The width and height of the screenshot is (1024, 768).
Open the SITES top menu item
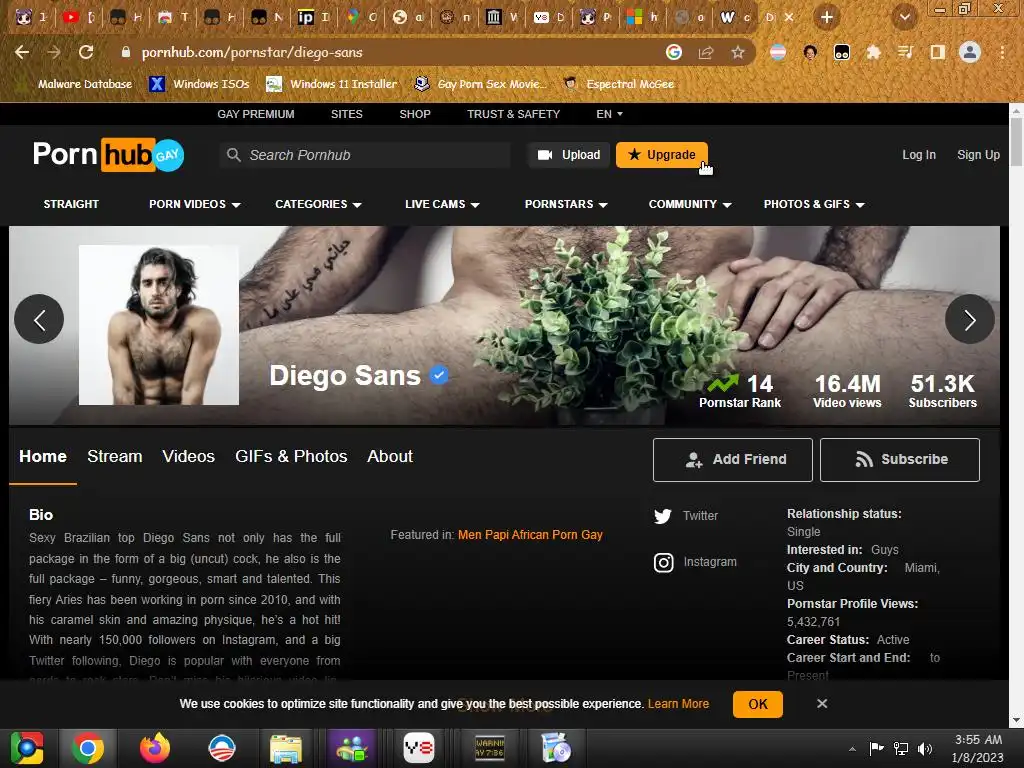(347, 114)
